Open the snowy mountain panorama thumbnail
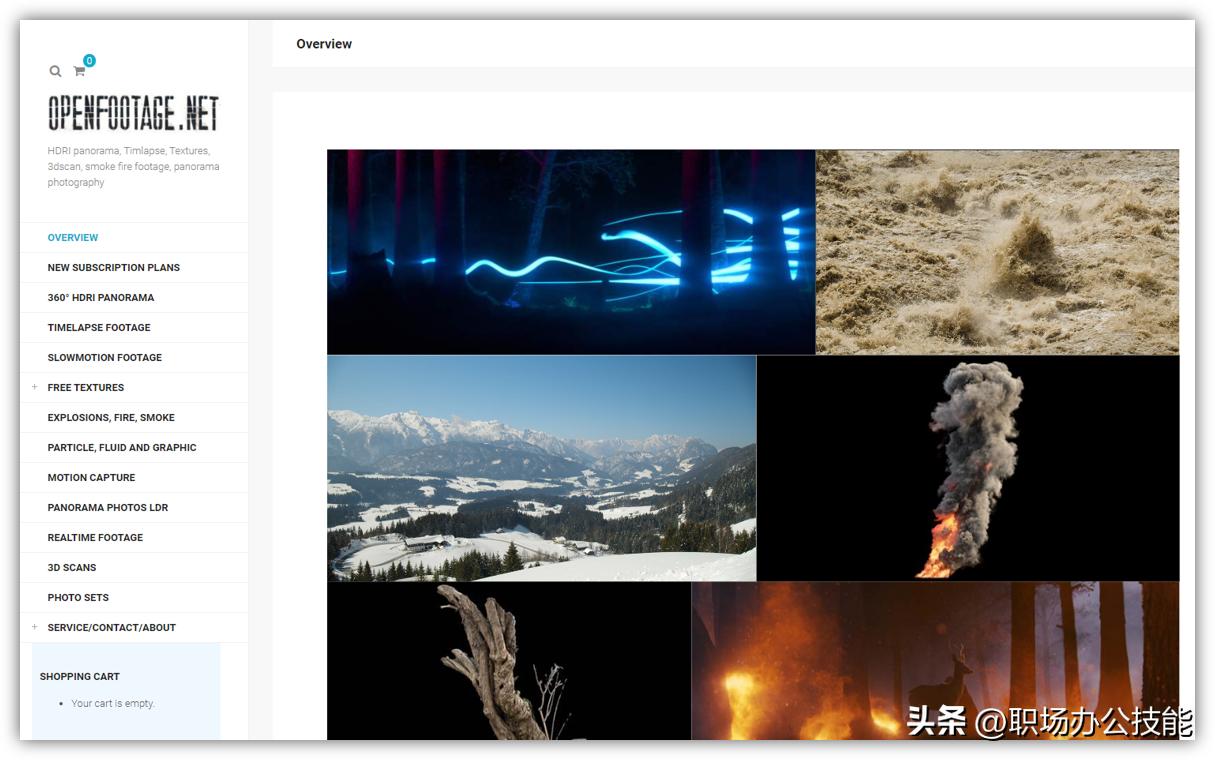 coord(541,468)
